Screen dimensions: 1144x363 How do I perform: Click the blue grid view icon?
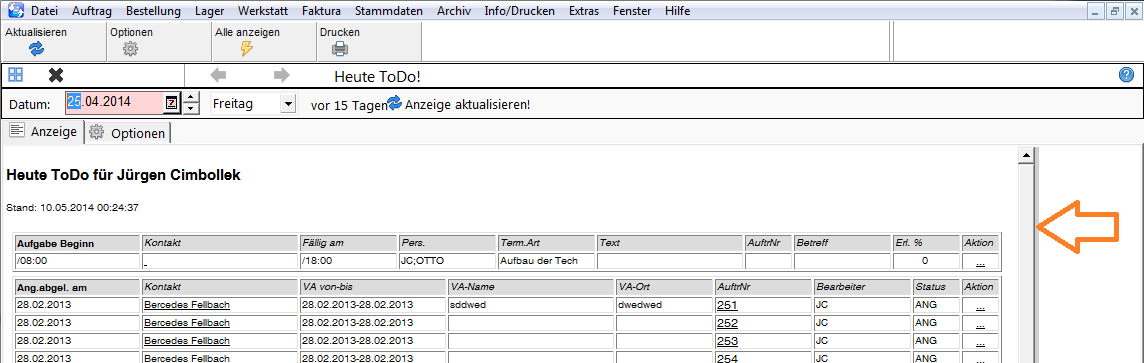click(x=16, y=75)
